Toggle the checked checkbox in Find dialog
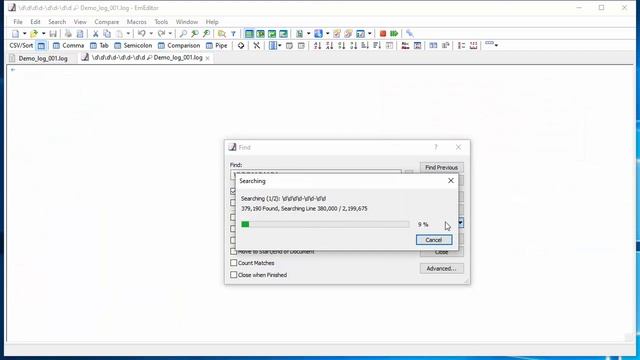The image size is (640, 360). click(233, 191)
